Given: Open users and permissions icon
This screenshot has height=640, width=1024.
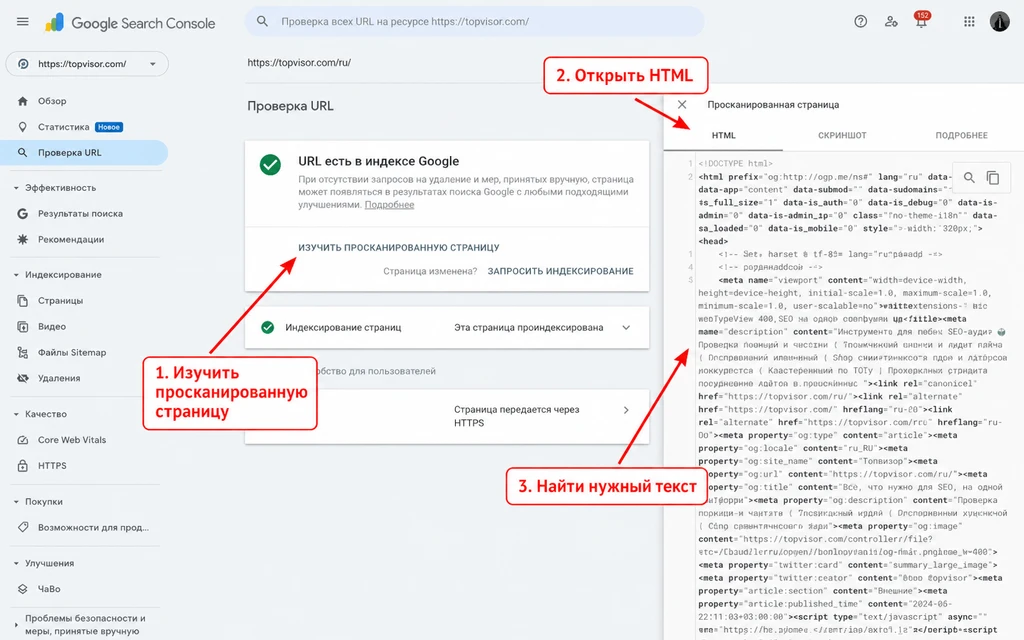Looking at the screenshot, I should coord(891,22).
